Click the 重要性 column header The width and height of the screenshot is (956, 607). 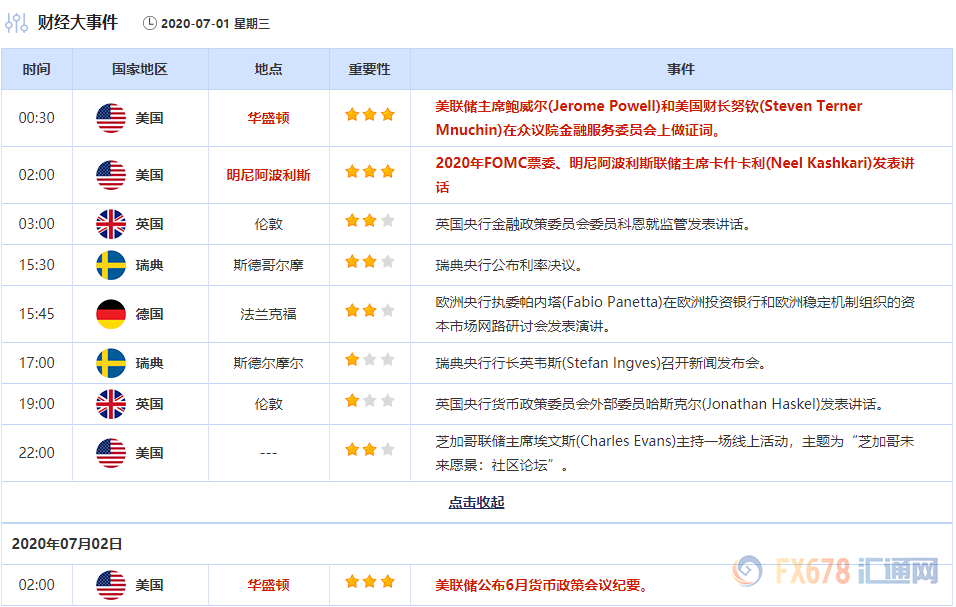pyautogui.click(x=368, y=69)
